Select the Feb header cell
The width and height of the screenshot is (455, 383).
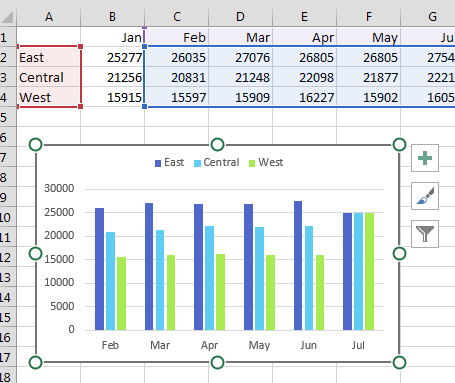177,37
